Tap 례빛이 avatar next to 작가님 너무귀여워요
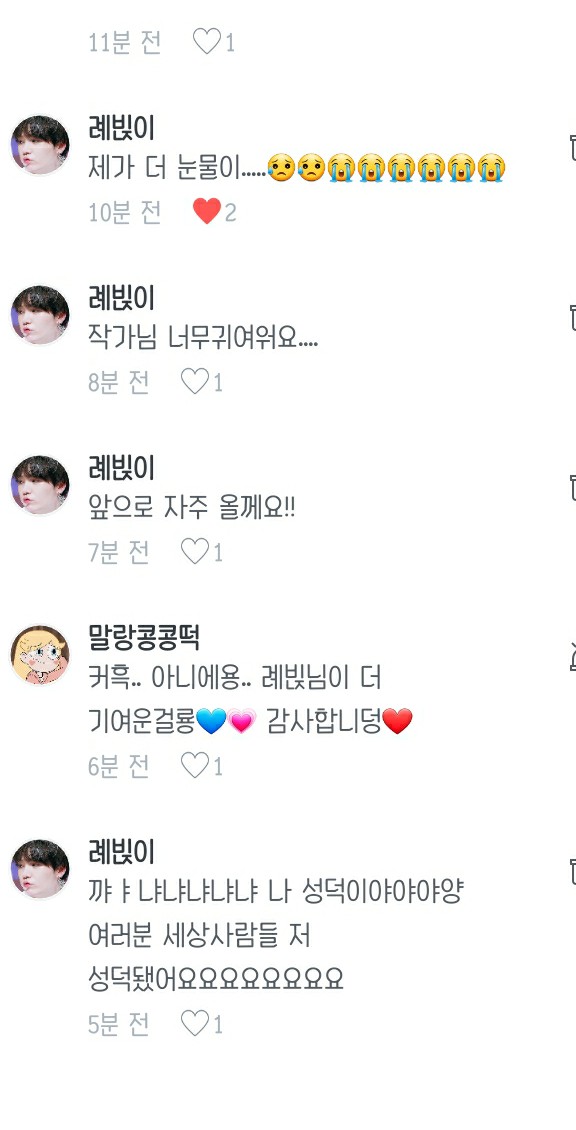Screen dimensions: 576x1130 tap(40, 315)
